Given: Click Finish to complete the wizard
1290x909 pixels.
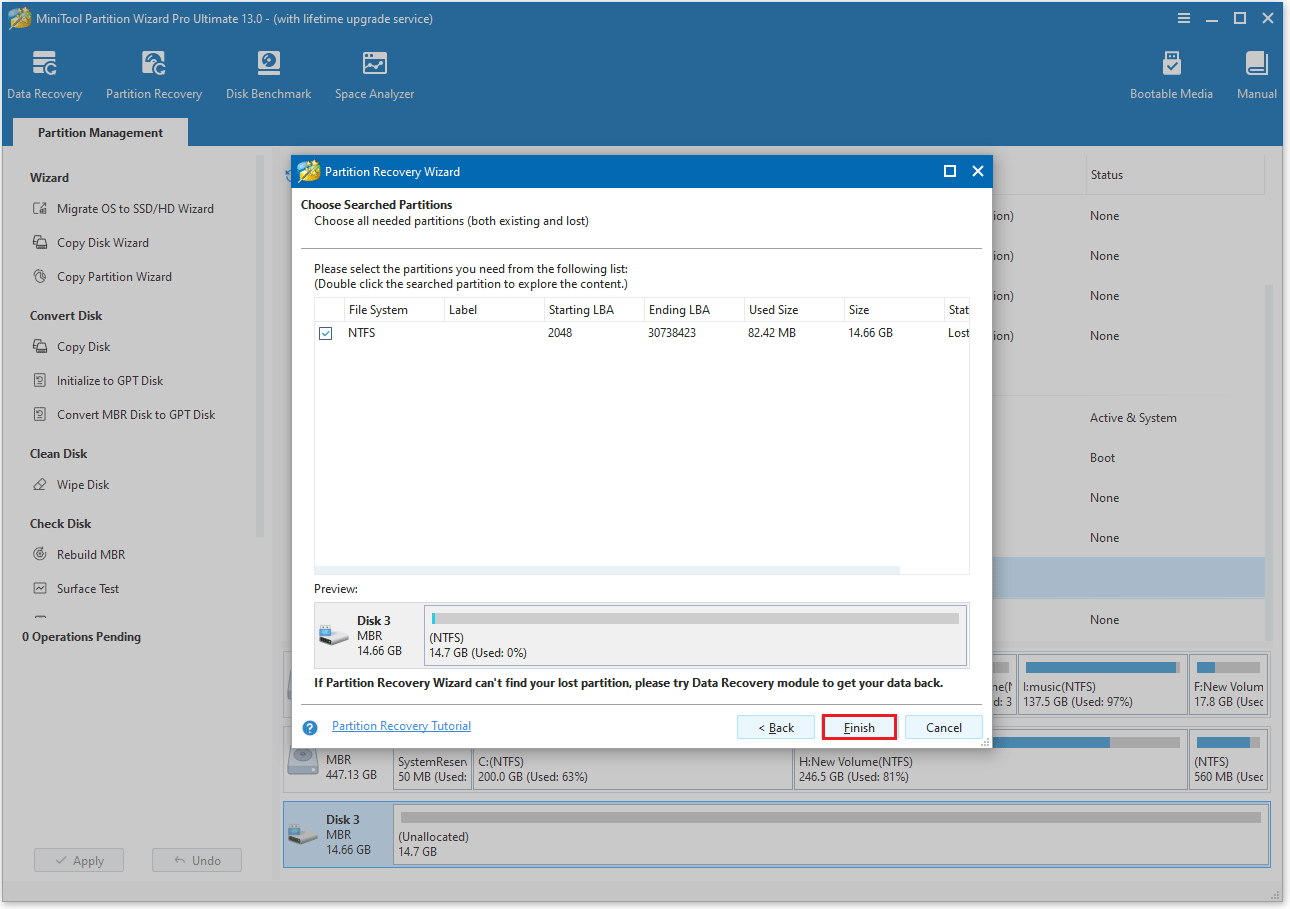Looking at the screenshot, I should (x=859, y=728).
